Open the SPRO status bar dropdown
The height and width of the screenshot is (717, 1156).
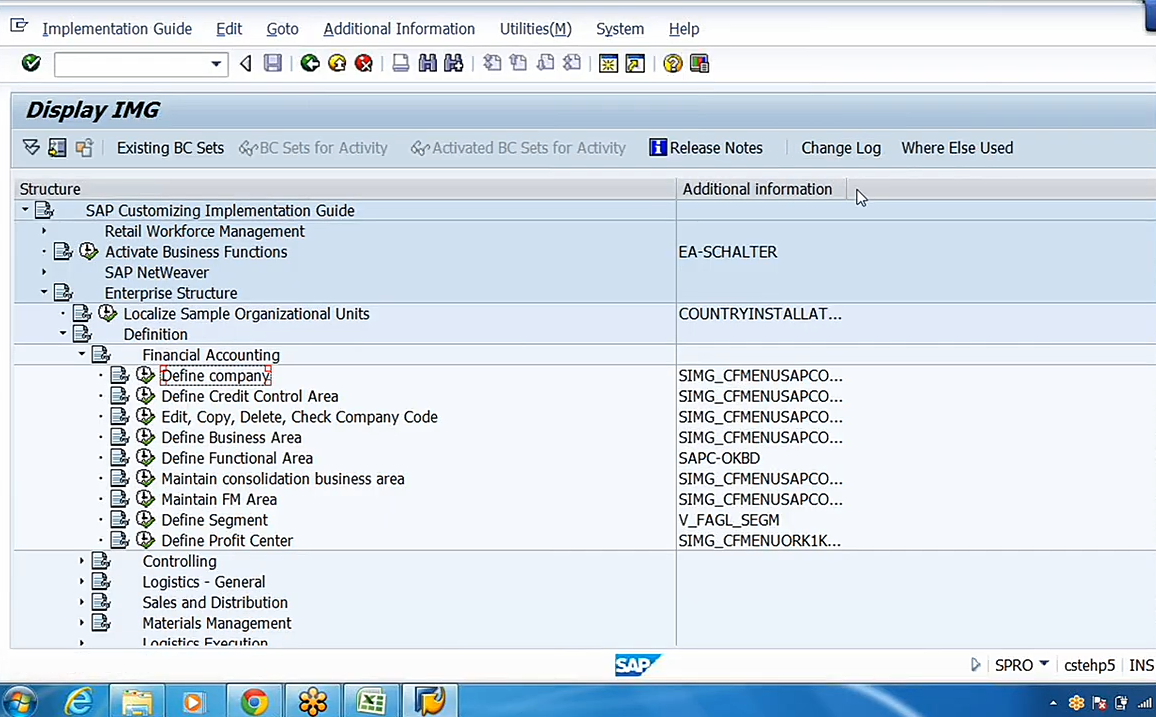coord(1044,665)
